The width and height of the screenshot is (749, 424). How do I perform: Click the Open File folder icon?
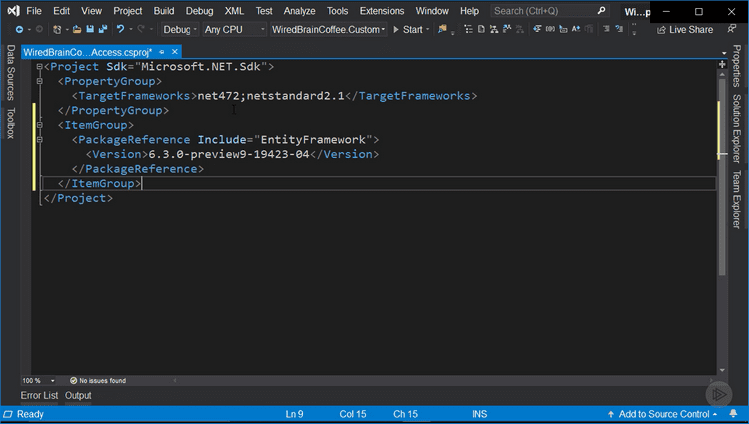77,30
